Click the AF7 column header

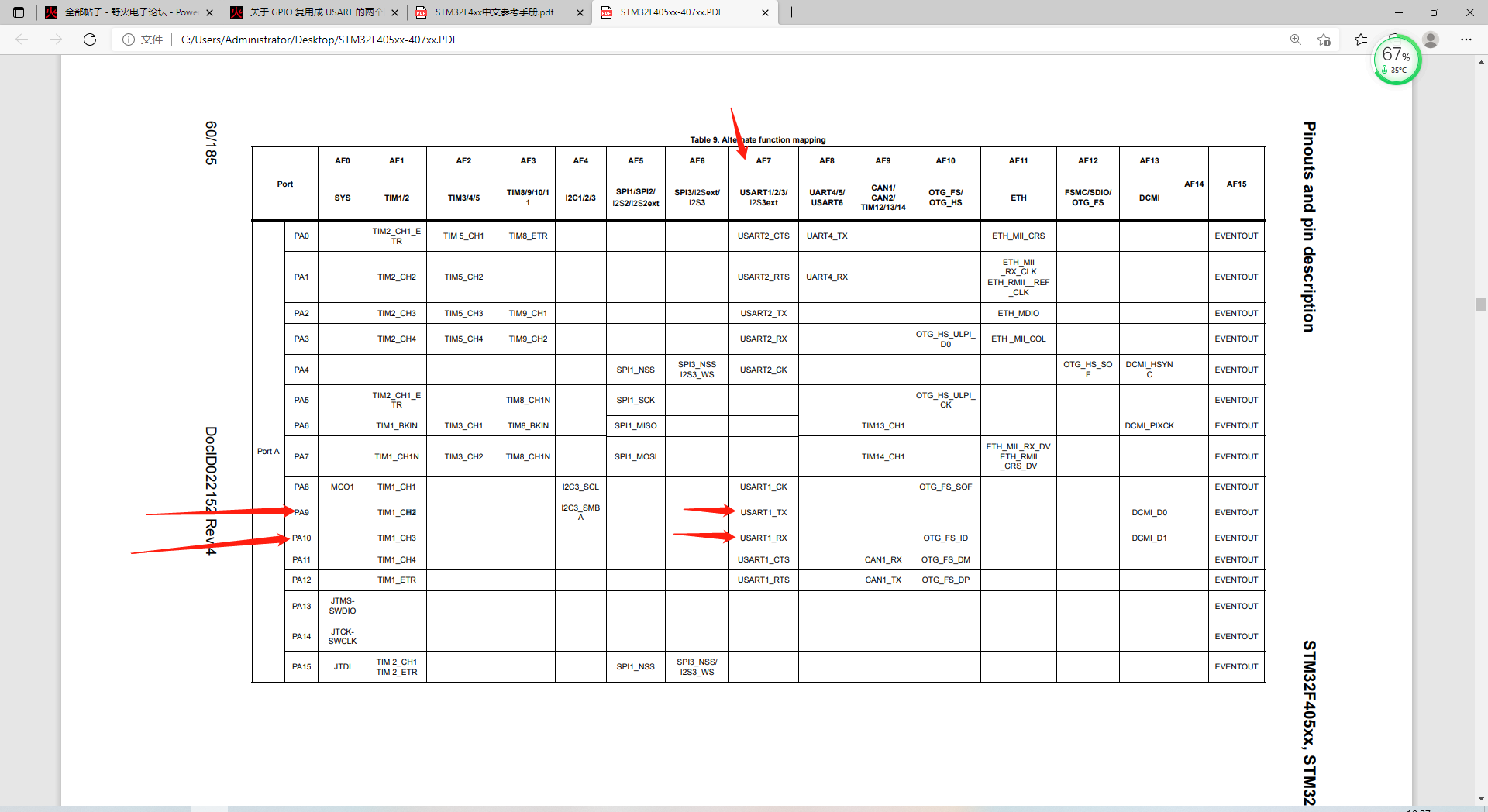click(763, 161)
